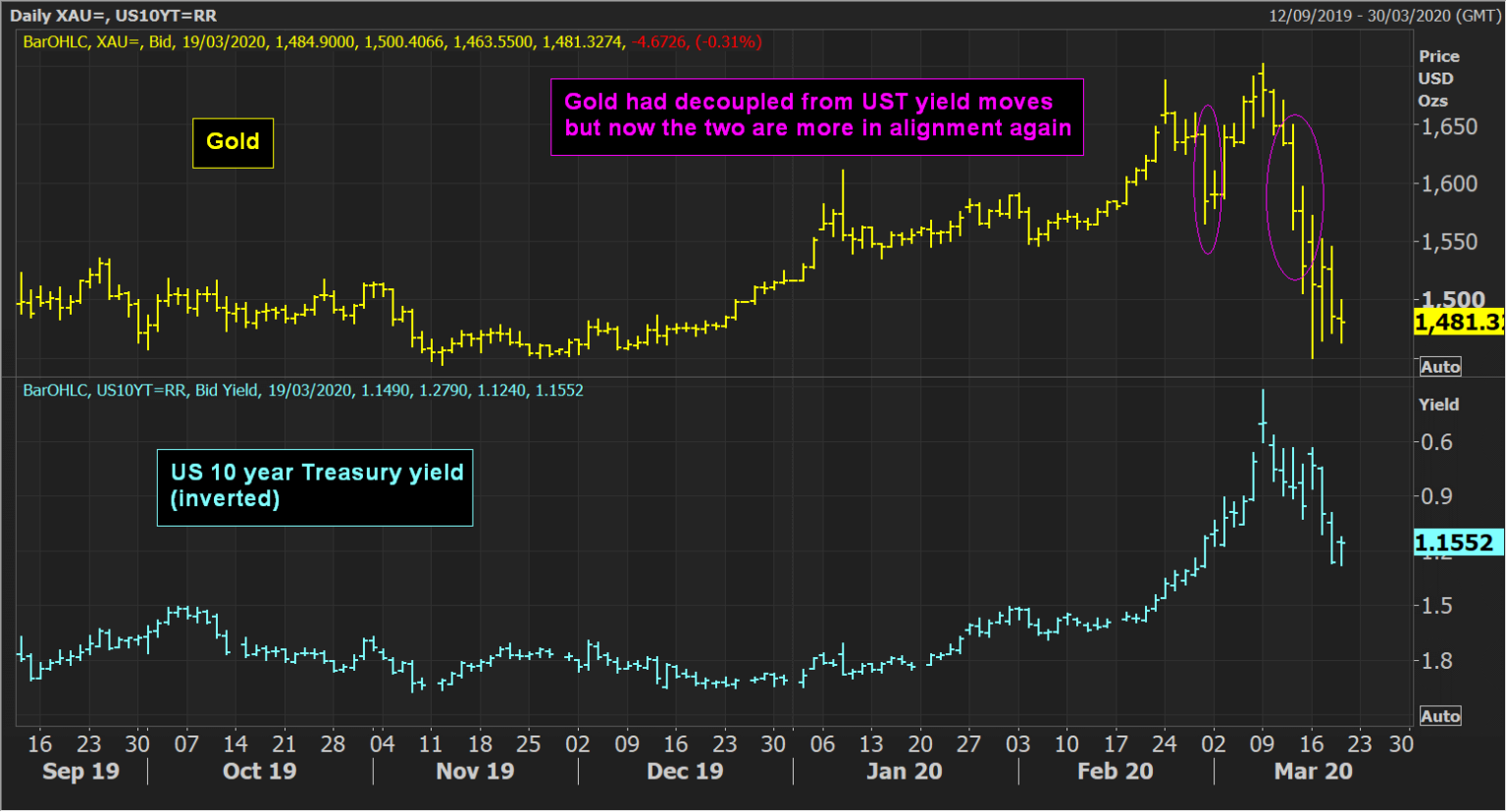The image size is (1507, 812).
Task: Click the magenta decoupled annotation text box
Action: click(x=817, y=117)
